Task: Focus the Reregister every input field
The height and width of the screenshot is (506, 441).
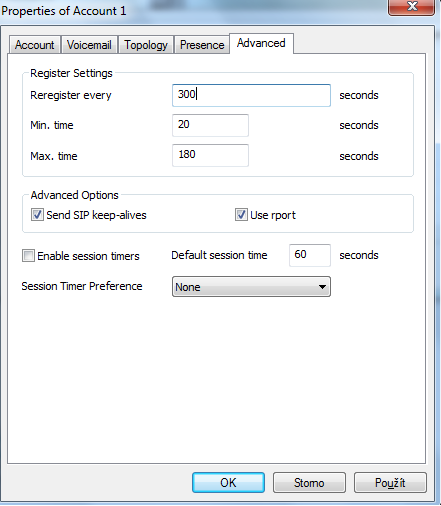Action: point(251,95)
